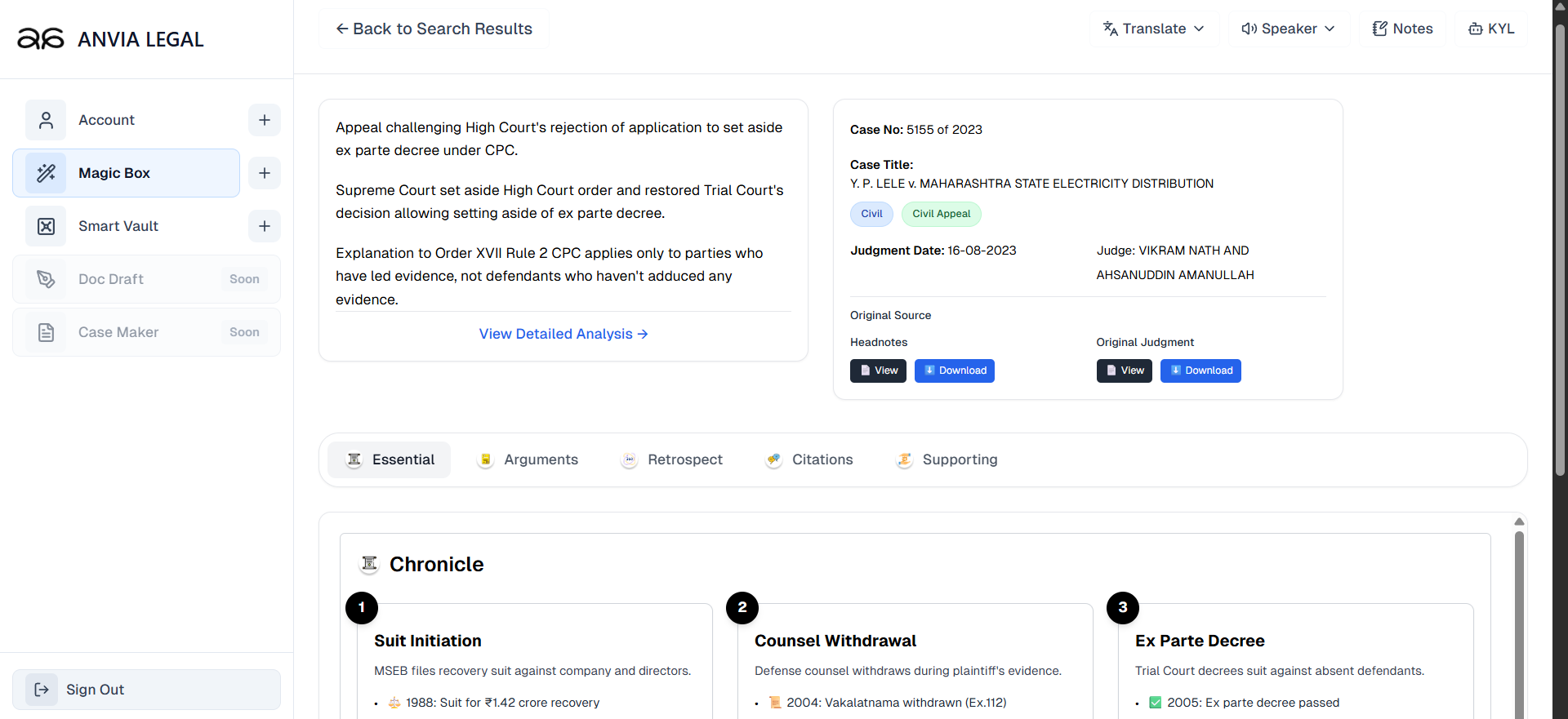1568x719 pixels.
Task: Switch to the Arguments tab
Action: click(528, 459)
